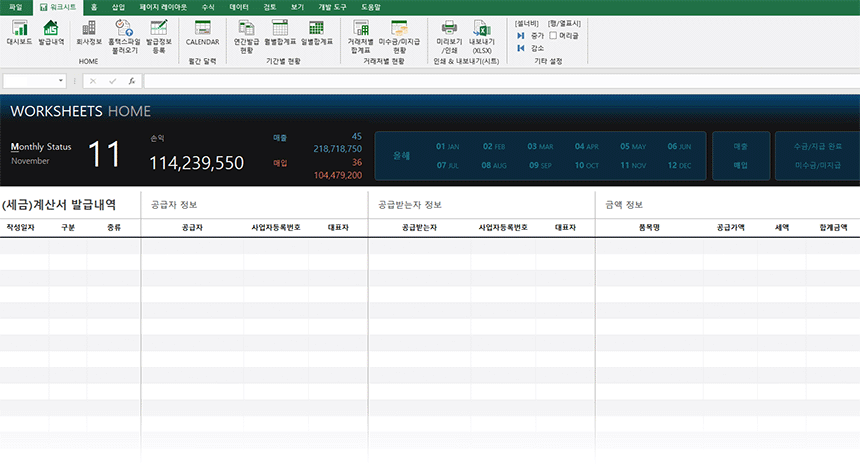Switch to the 수식 ribbon tab
This screenshot has height=468, width=860.
pos(208,6)
